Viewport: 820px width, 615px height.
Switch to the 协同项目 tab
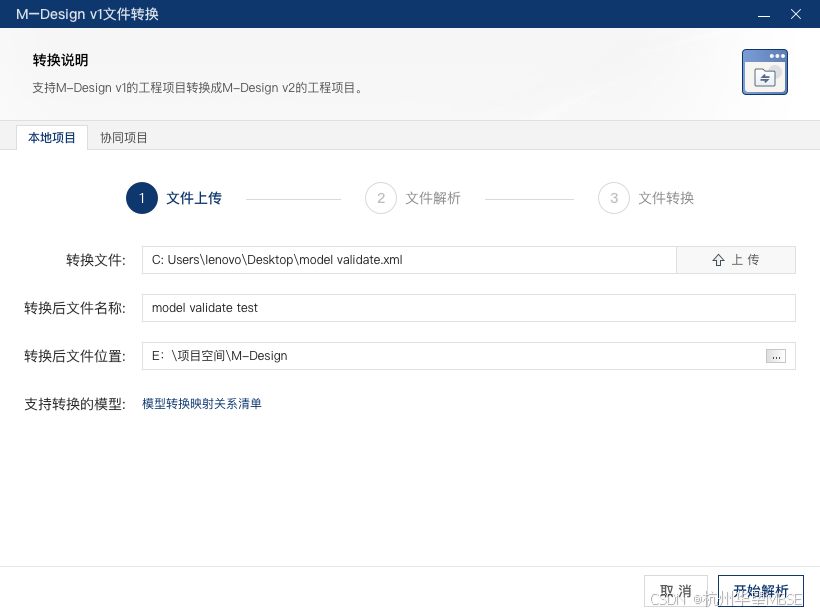(123, 138)
